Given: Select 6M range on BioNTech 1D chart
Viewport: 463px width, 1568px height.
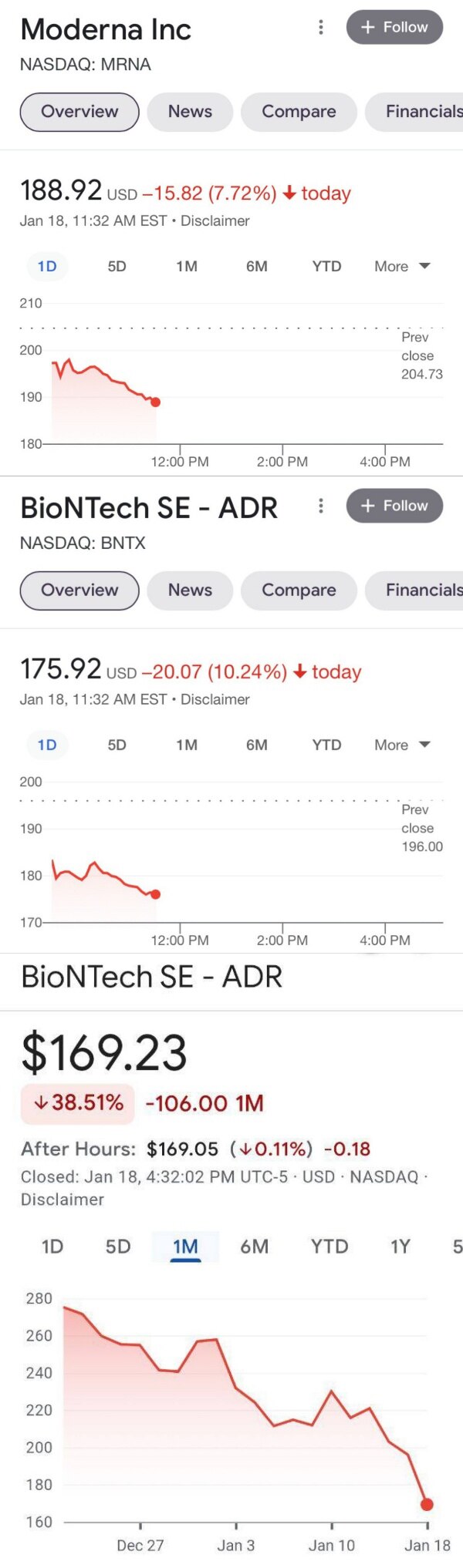Looking at the screenshot, I should click(257, 745).
